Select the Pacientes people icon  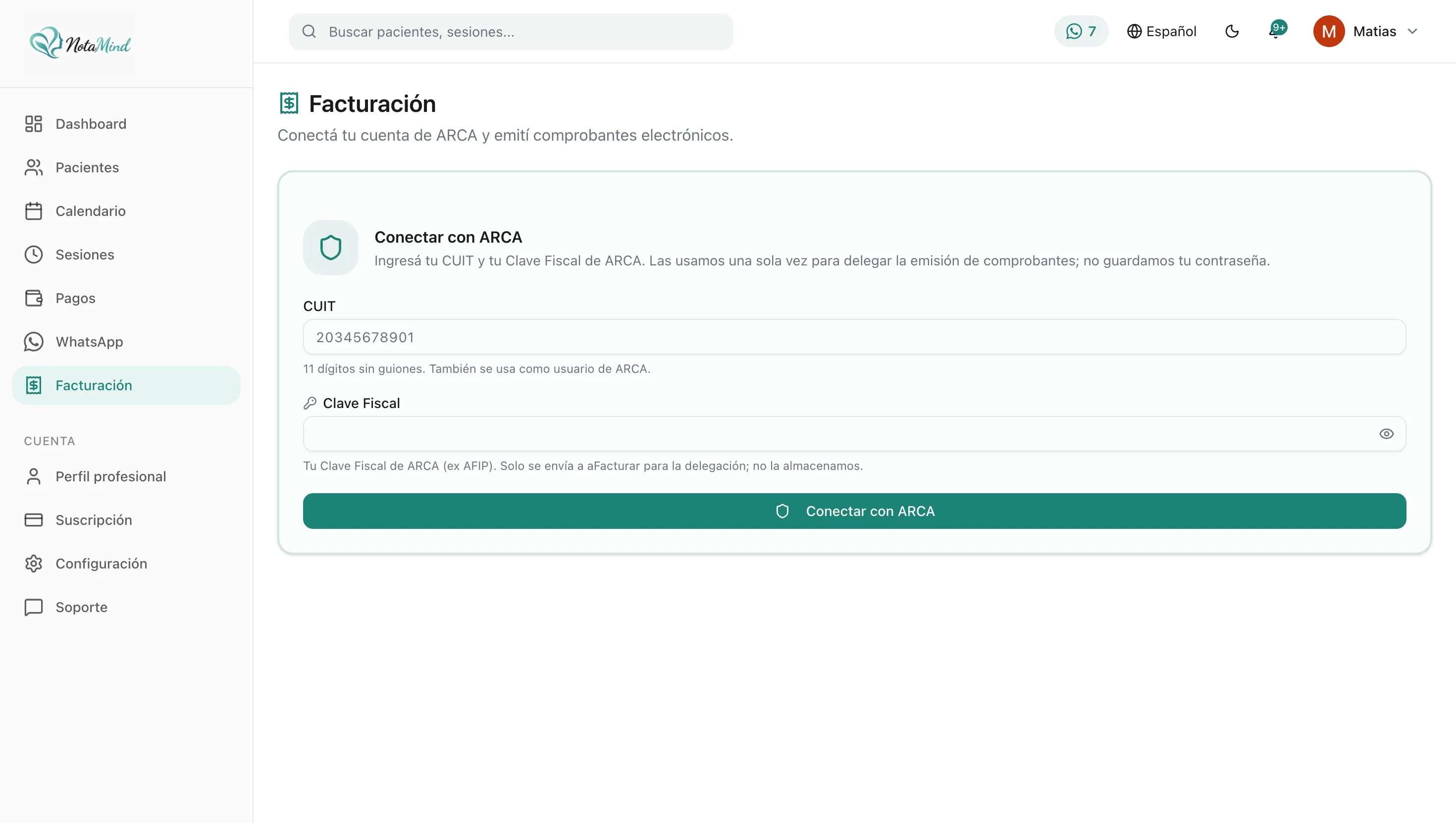[x=33, y=167]
